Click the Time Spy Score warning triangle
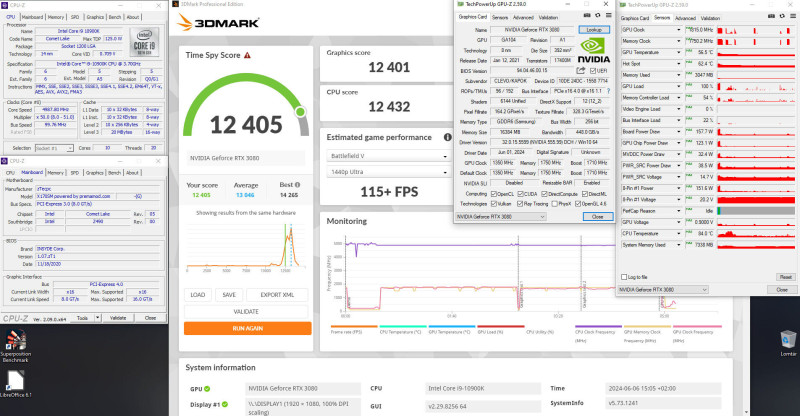This screenshot has width=800, height=416. pyautogui.click(x=247, y=55)
